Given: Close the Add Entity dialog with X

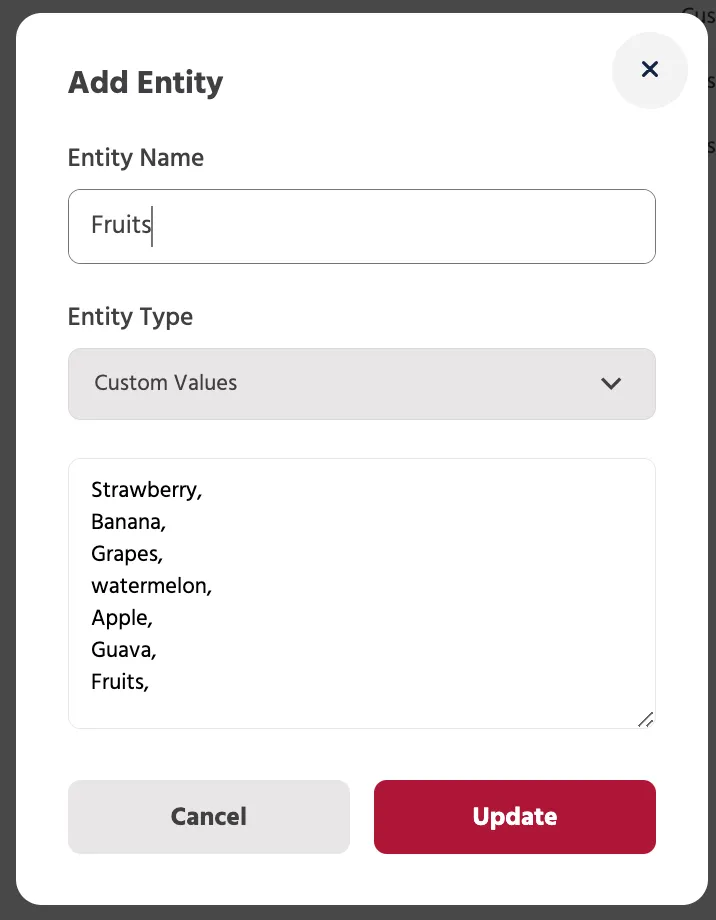Looking at the screenshot, I should click(650, 69).
